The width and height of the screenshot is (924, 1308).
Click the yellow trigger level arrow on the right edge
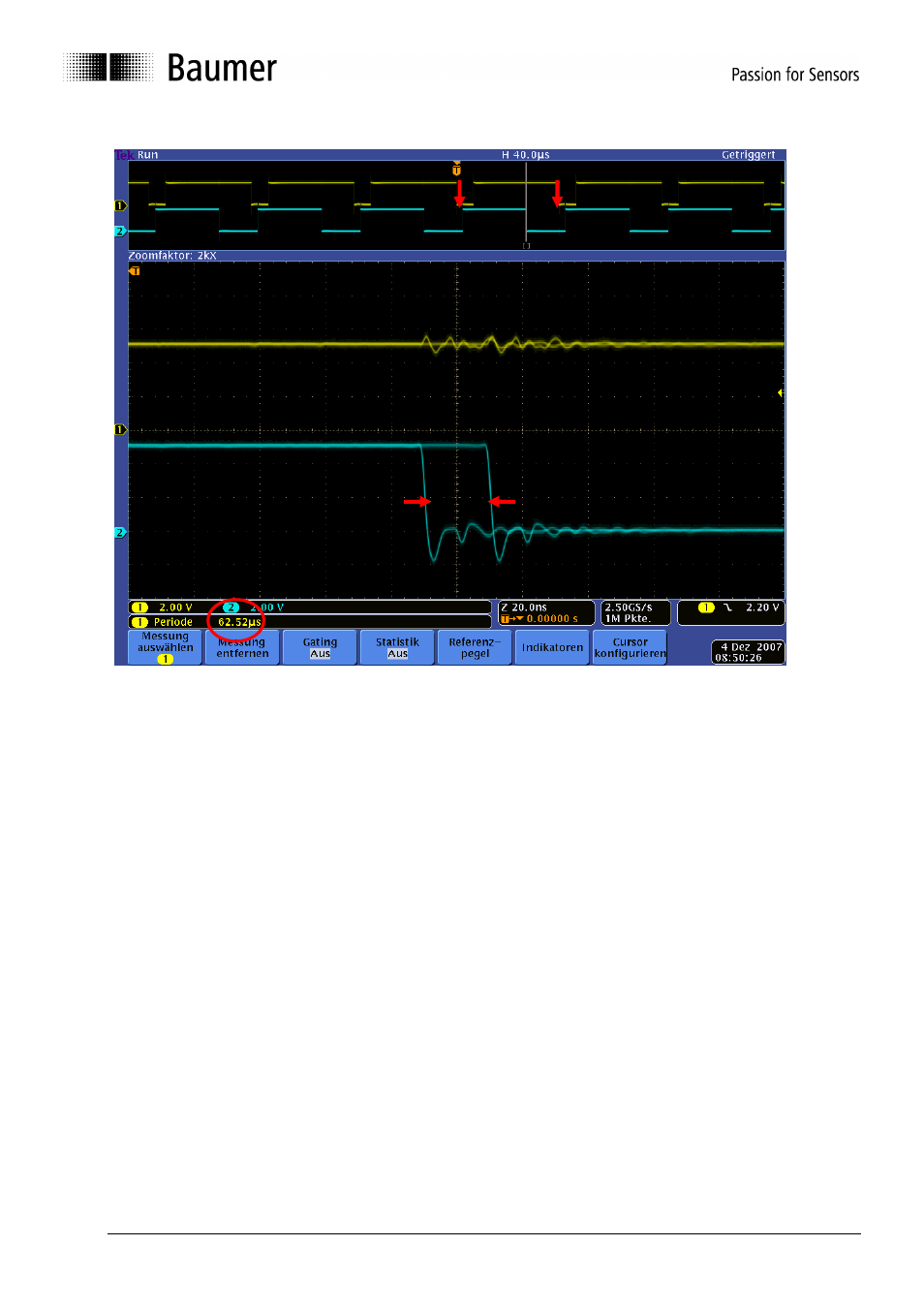click(781, 392)
